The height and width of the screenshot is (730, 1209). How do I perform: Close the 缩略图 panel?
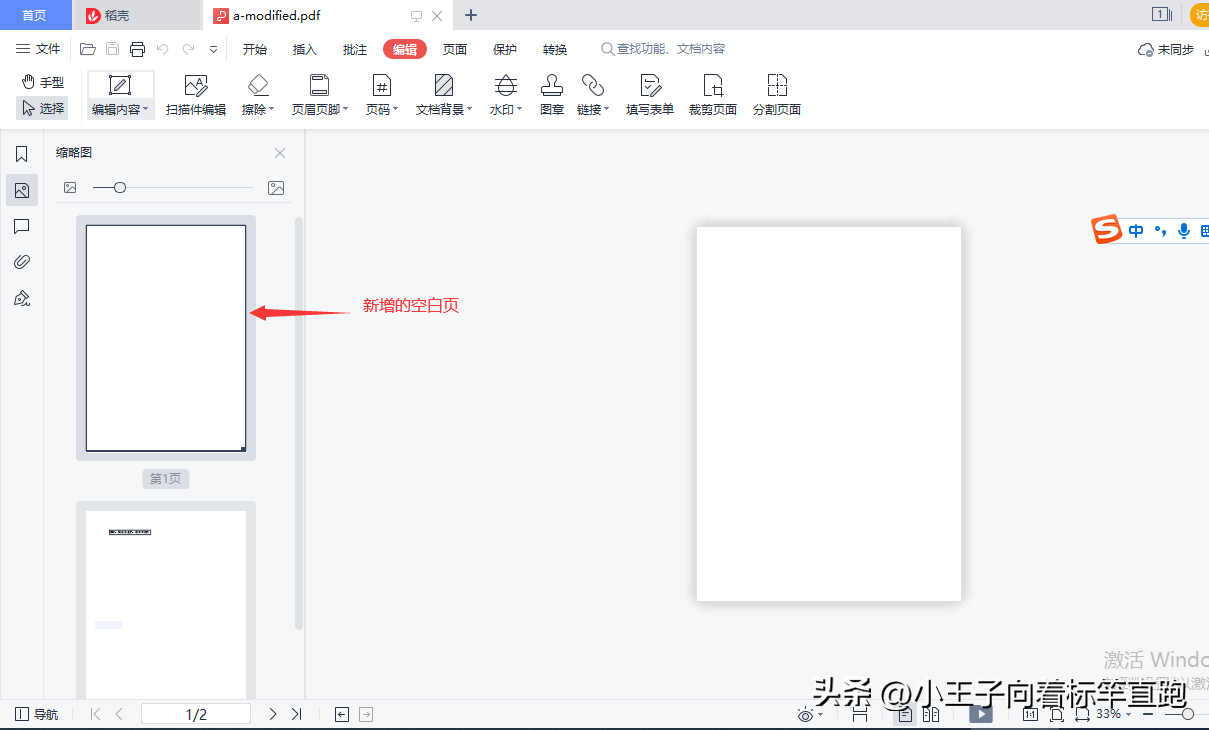(x=280, y=153)
